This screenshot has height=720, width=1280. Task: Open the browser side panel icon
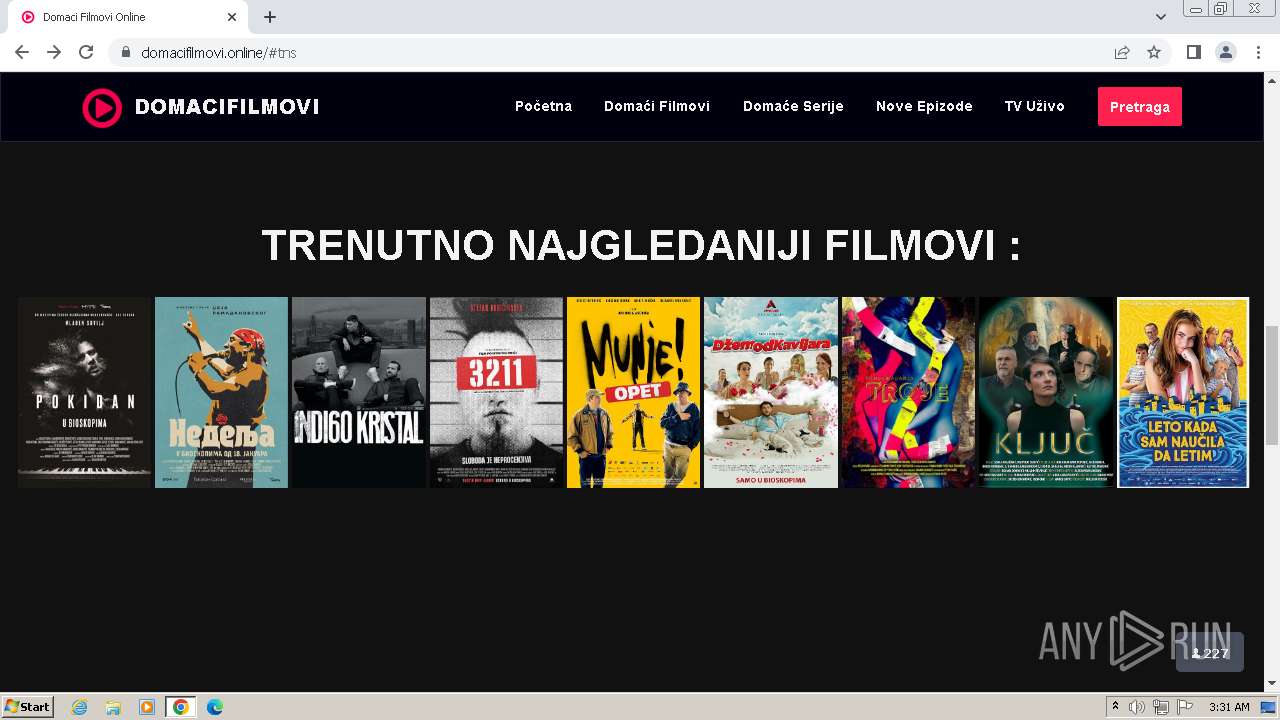pos(1193,52)
